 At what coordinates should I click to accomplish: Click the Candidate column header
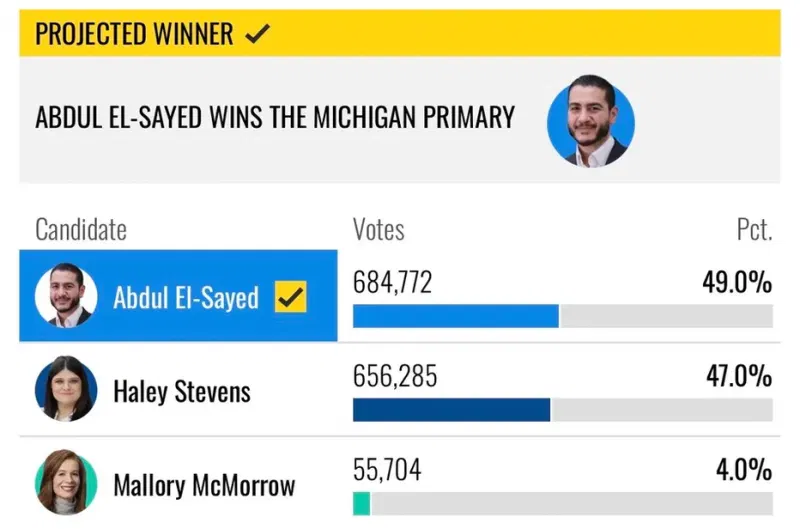pyautogui.click(x=81, y=230)
